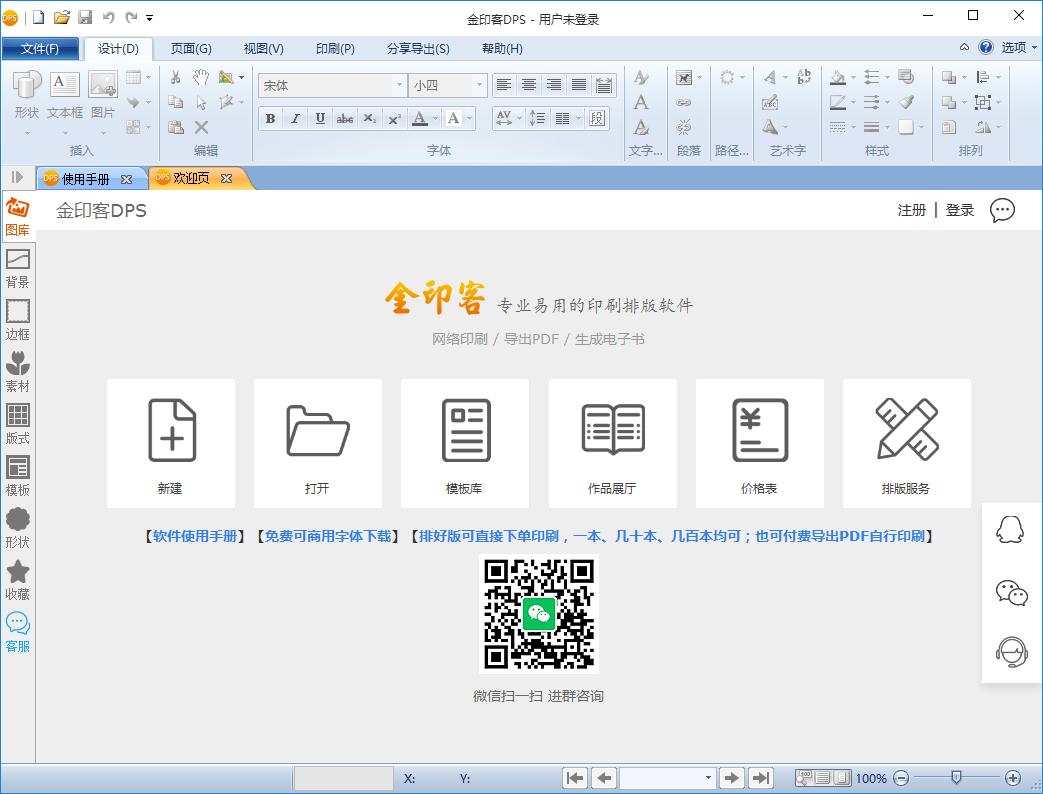Close the 欢迎页 tab

(226, 178)
